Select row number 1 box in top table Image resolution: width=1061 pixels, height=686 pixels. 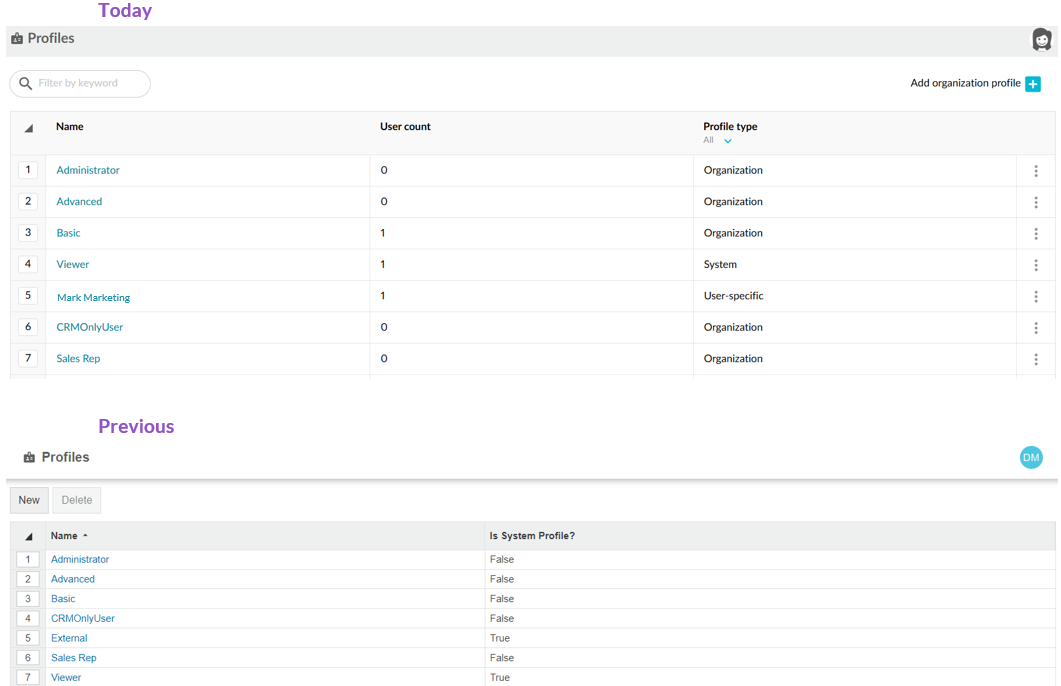(x=28, y=170)
